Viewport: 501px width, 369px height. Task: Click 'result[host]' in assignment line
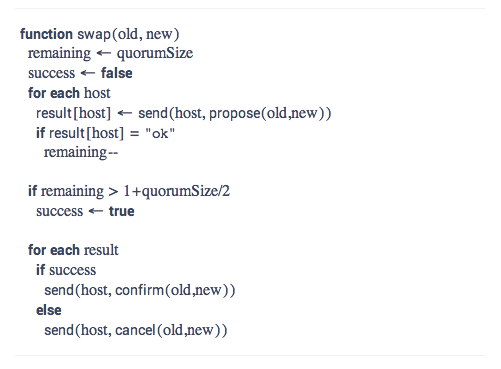(73, 113)
